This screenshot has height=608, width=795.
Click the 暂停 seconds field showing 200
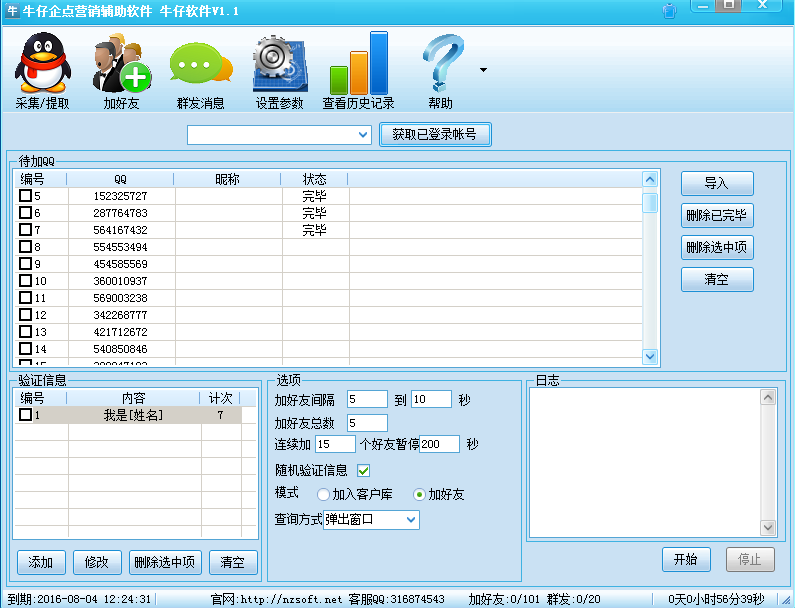click(440, 444)
